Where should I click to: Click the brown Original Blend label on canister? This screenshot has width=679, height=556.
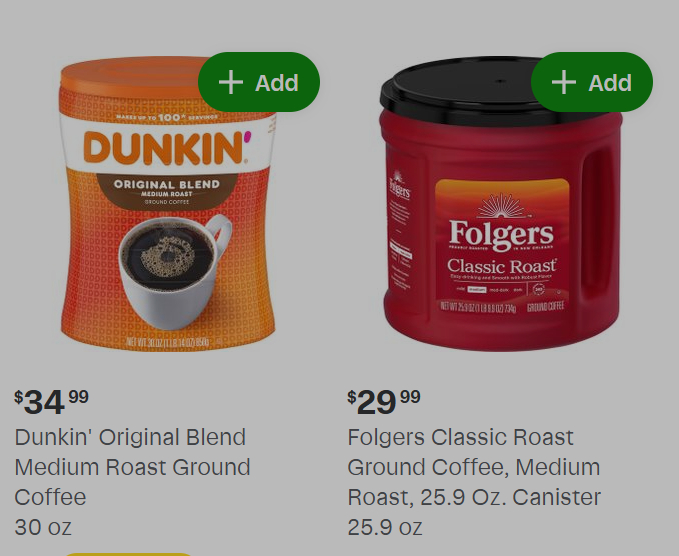coord(167,191)
